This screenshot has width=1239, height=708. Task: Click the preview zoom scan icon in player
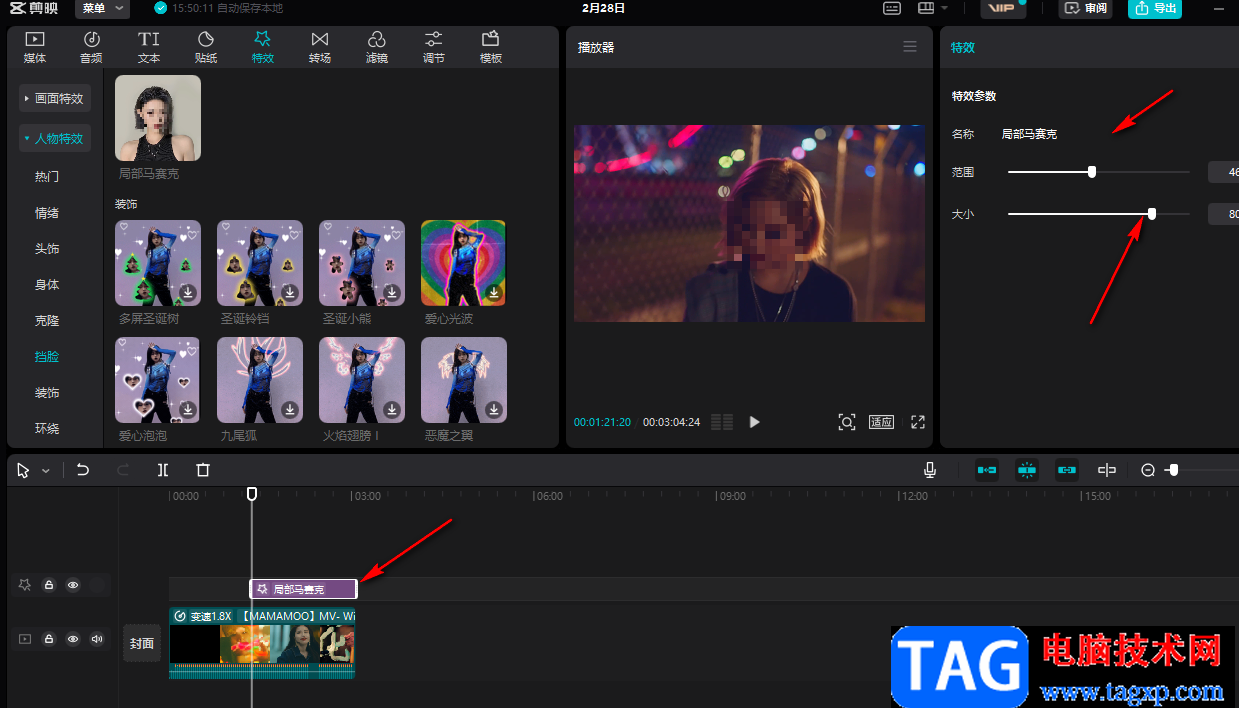tap(846, 422)
